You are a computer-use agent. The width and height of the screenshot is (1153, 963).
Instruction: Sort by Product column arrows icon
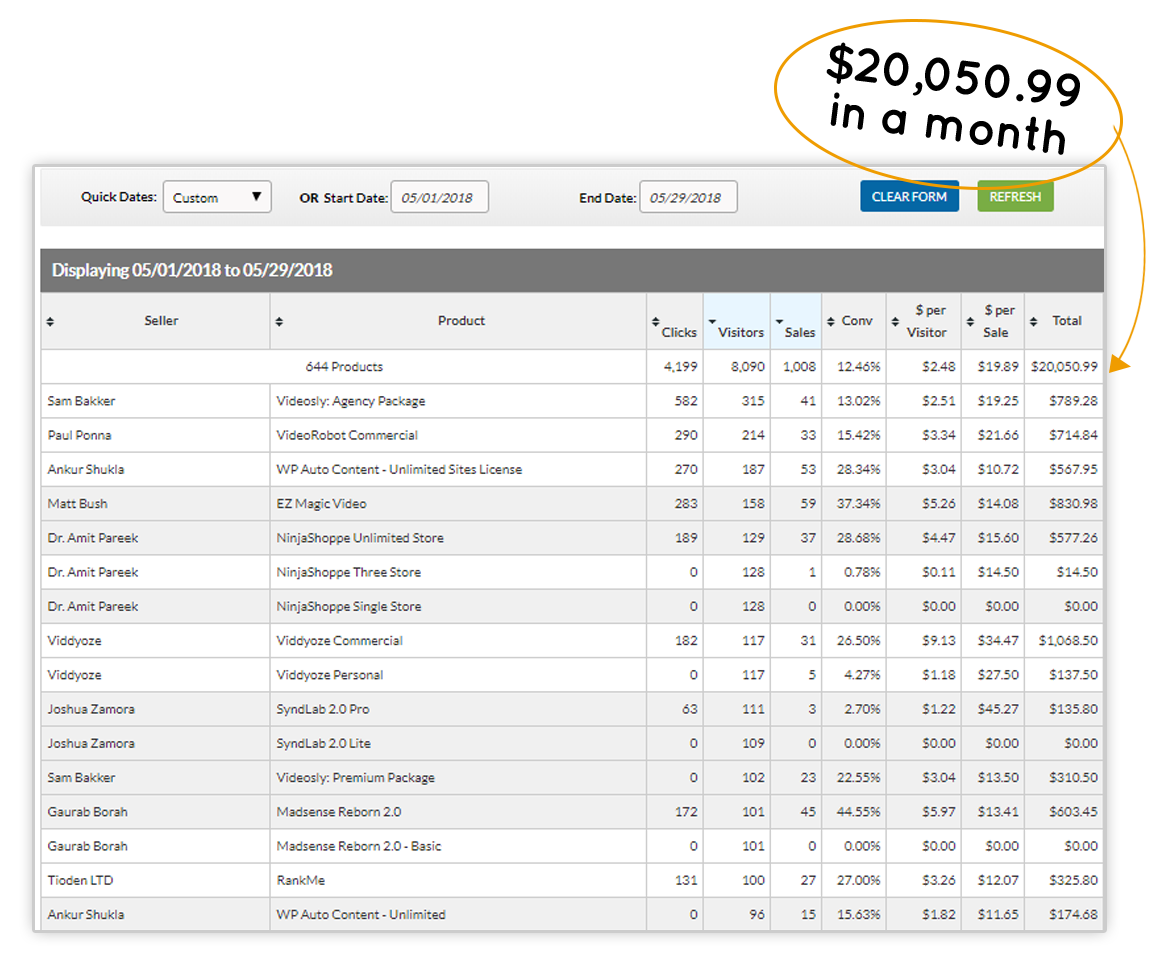tap(279, 321)
